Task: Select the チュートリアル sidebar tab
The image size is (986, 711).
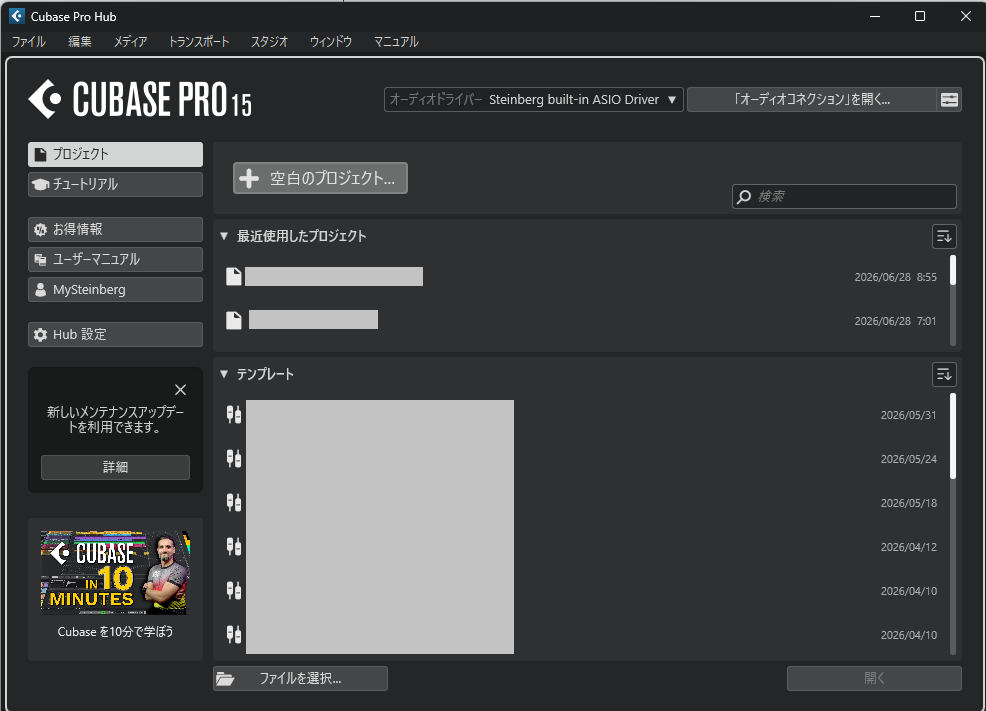Action: pos(115,184)
